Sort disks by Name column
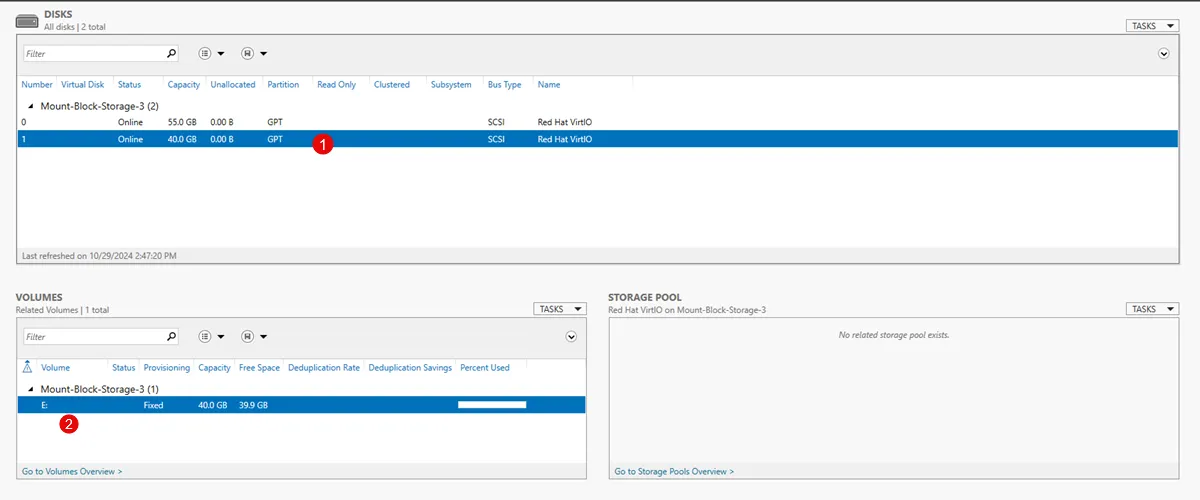 pos(549,85)
